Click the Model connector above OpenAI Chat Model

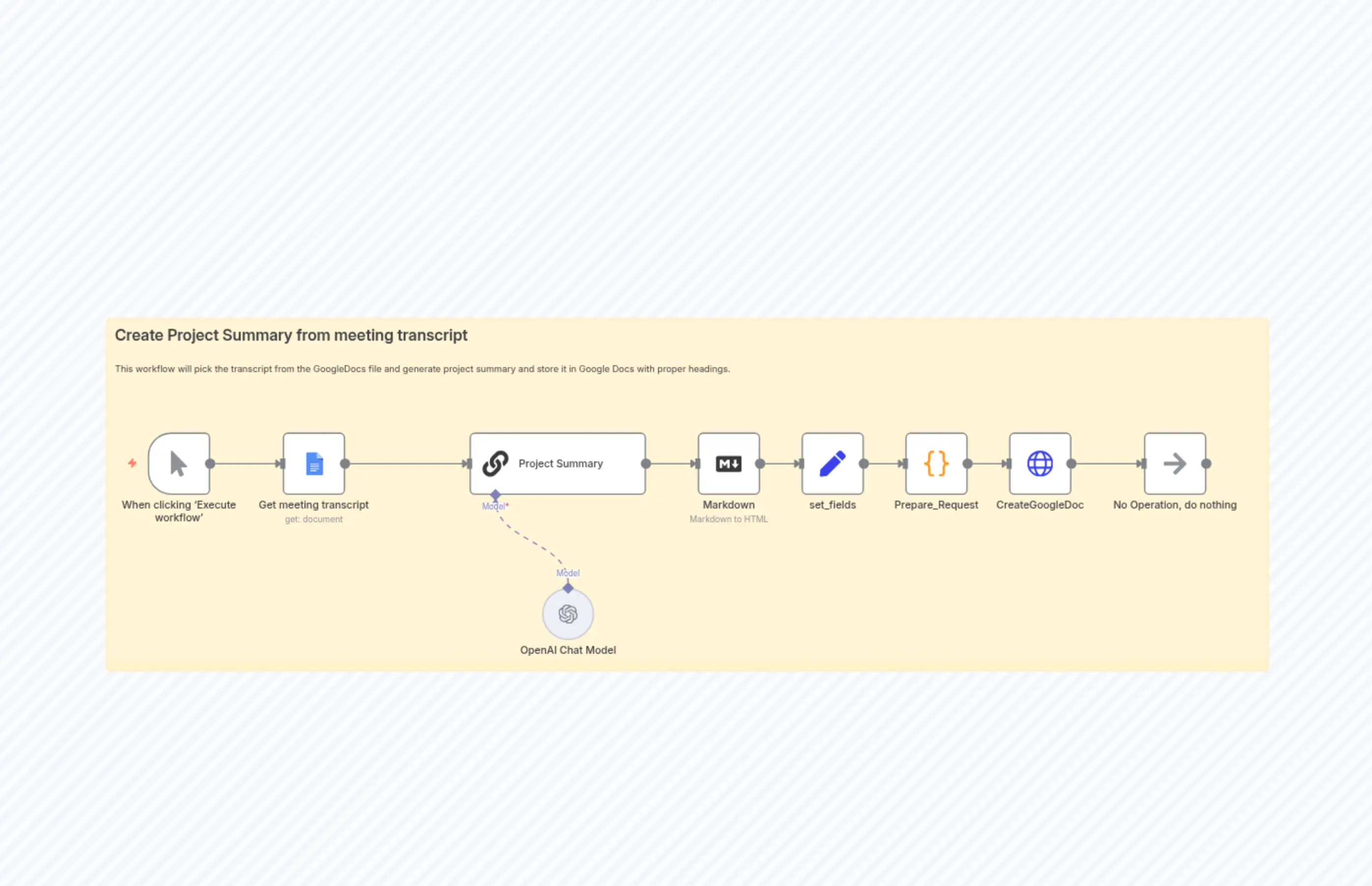tap(568, 589)
